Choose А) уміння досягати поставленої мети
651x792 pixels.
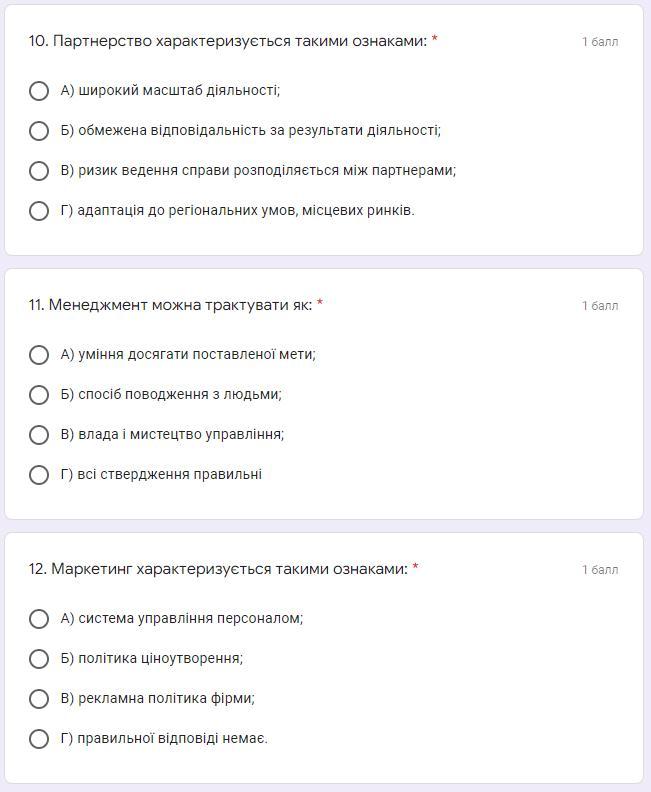click(x=39, y=355)
